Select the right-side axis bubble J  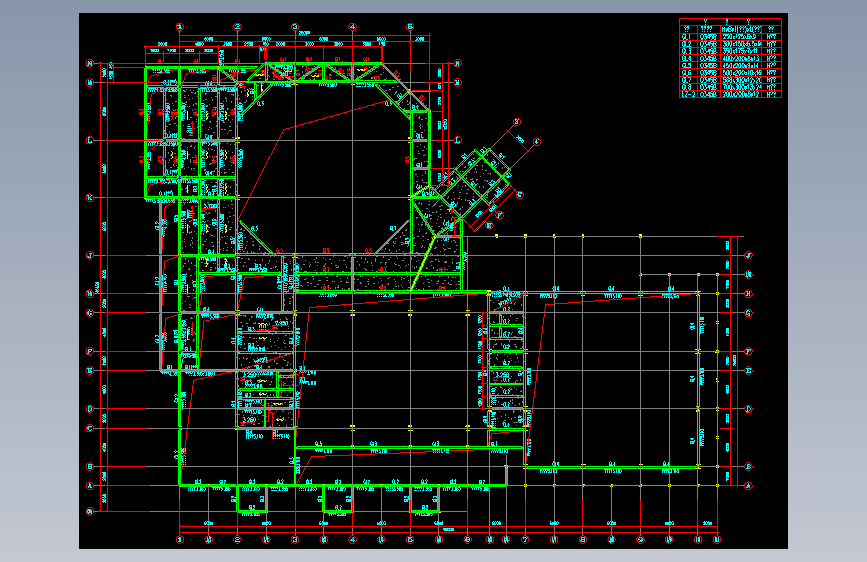pyautogui.click(x=749, y=255)
